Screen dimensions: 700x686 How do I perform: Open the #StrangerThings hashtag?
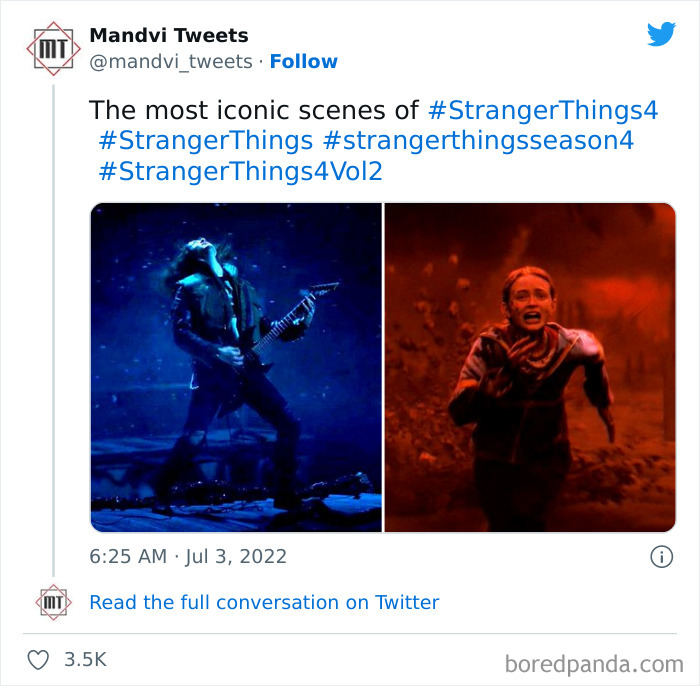(205, 141)
